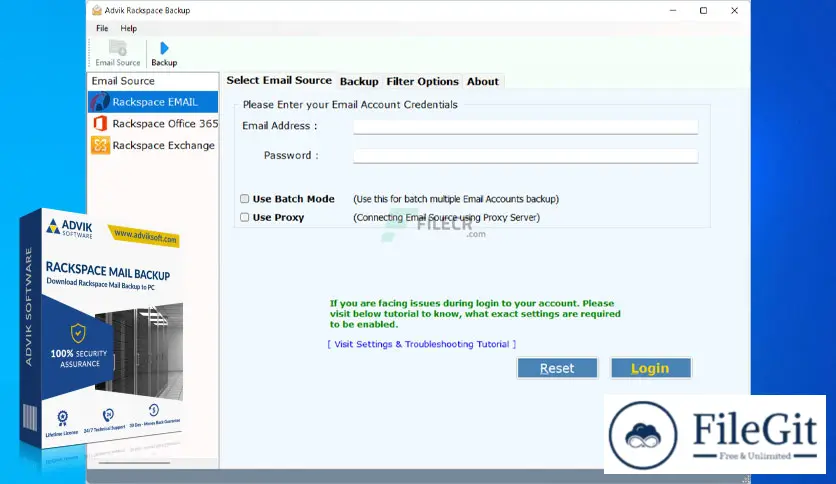Minimize the Advik Rackspace Backup window
Image resolution: width=836 pixels, height=484 pixels.
coord(673,10)
